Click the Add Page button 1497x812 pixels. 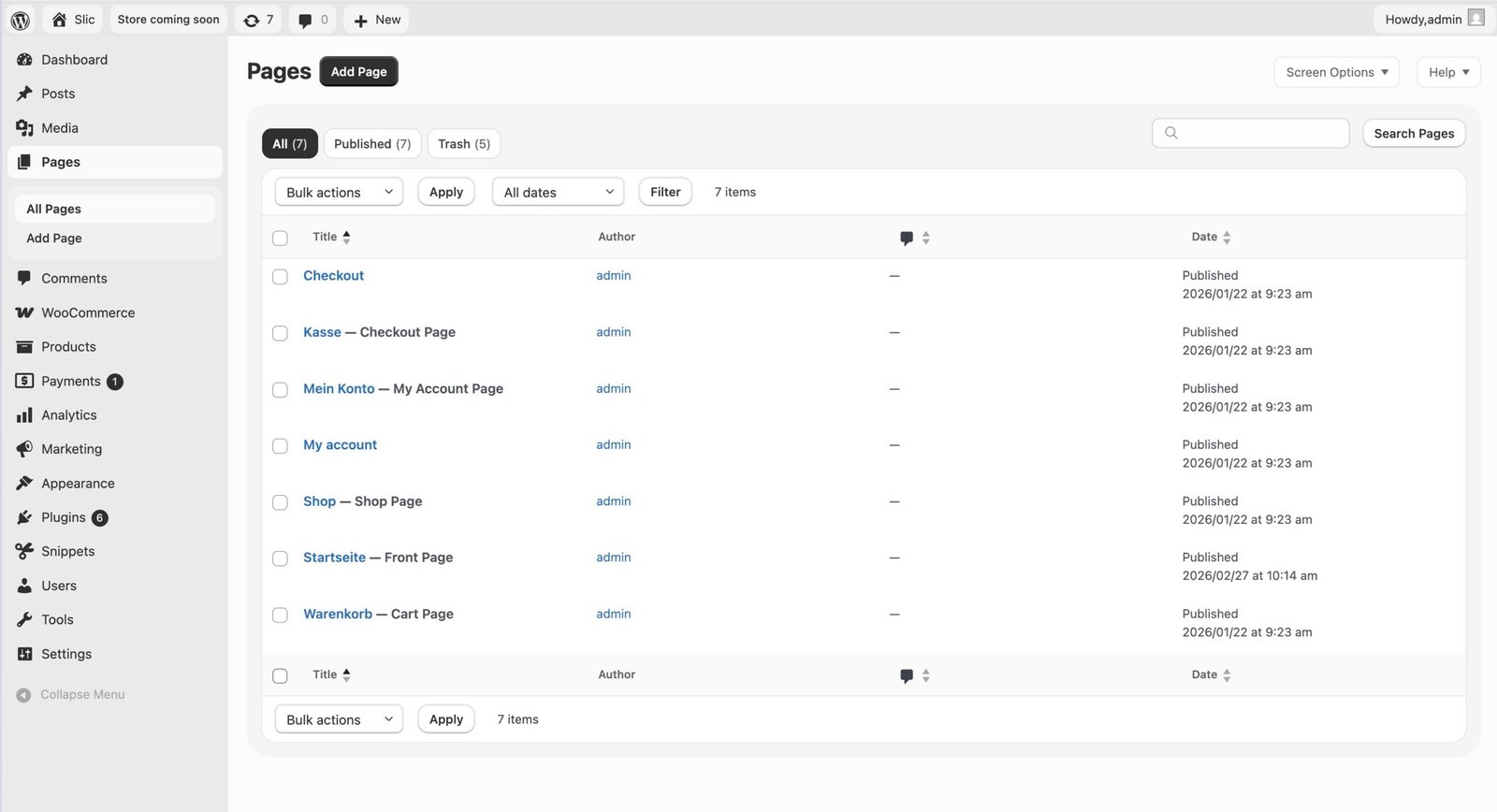(358, 72)
